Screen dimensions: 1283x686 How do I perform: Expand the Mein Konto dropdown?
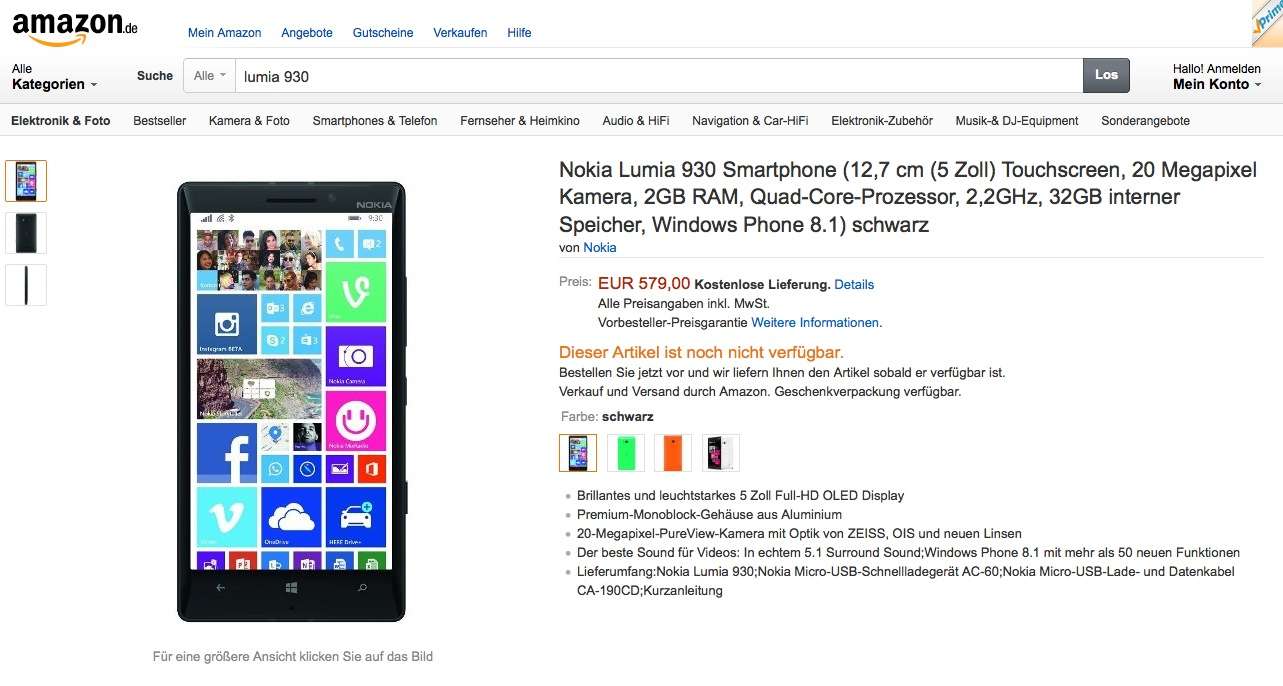point(1217,77)
